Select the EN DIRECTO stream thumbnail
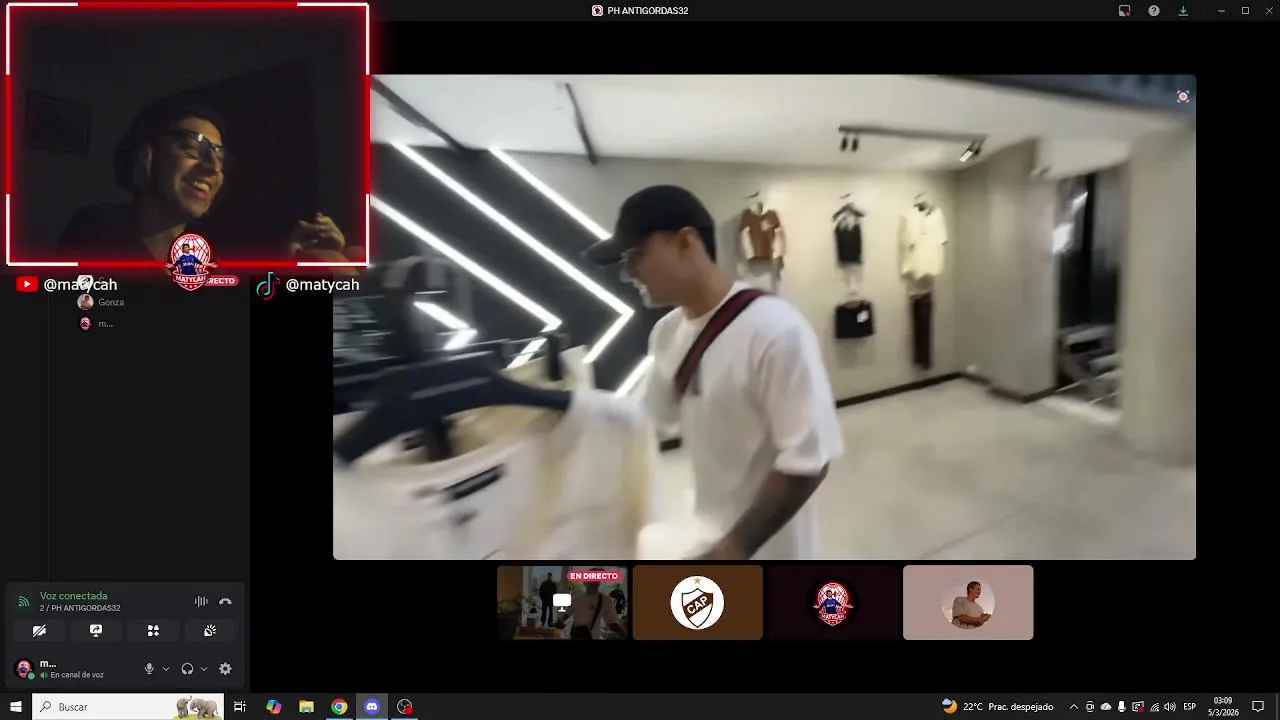 [563, 602]
